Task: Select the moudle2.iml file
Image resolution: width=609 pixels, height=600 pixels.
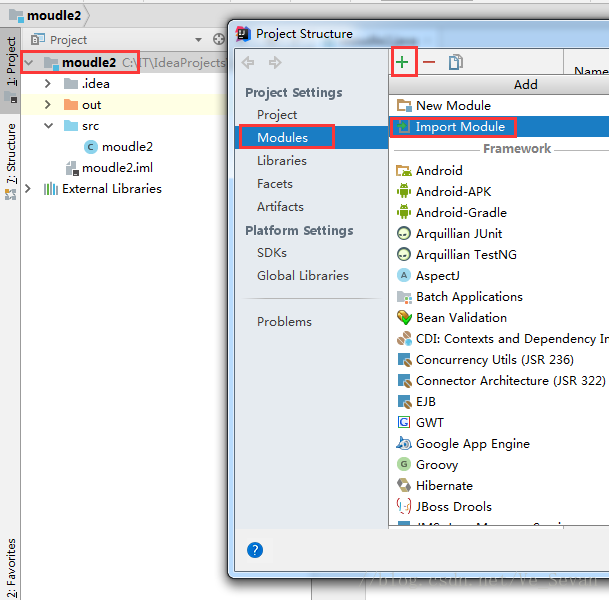Action: point(109,168)
